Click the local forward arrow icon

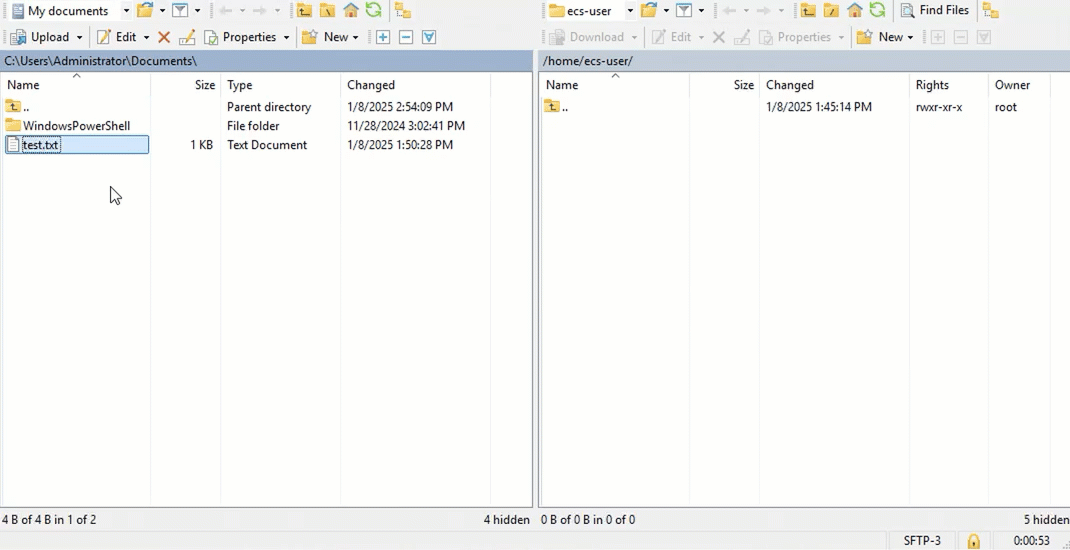click(259, 10)
